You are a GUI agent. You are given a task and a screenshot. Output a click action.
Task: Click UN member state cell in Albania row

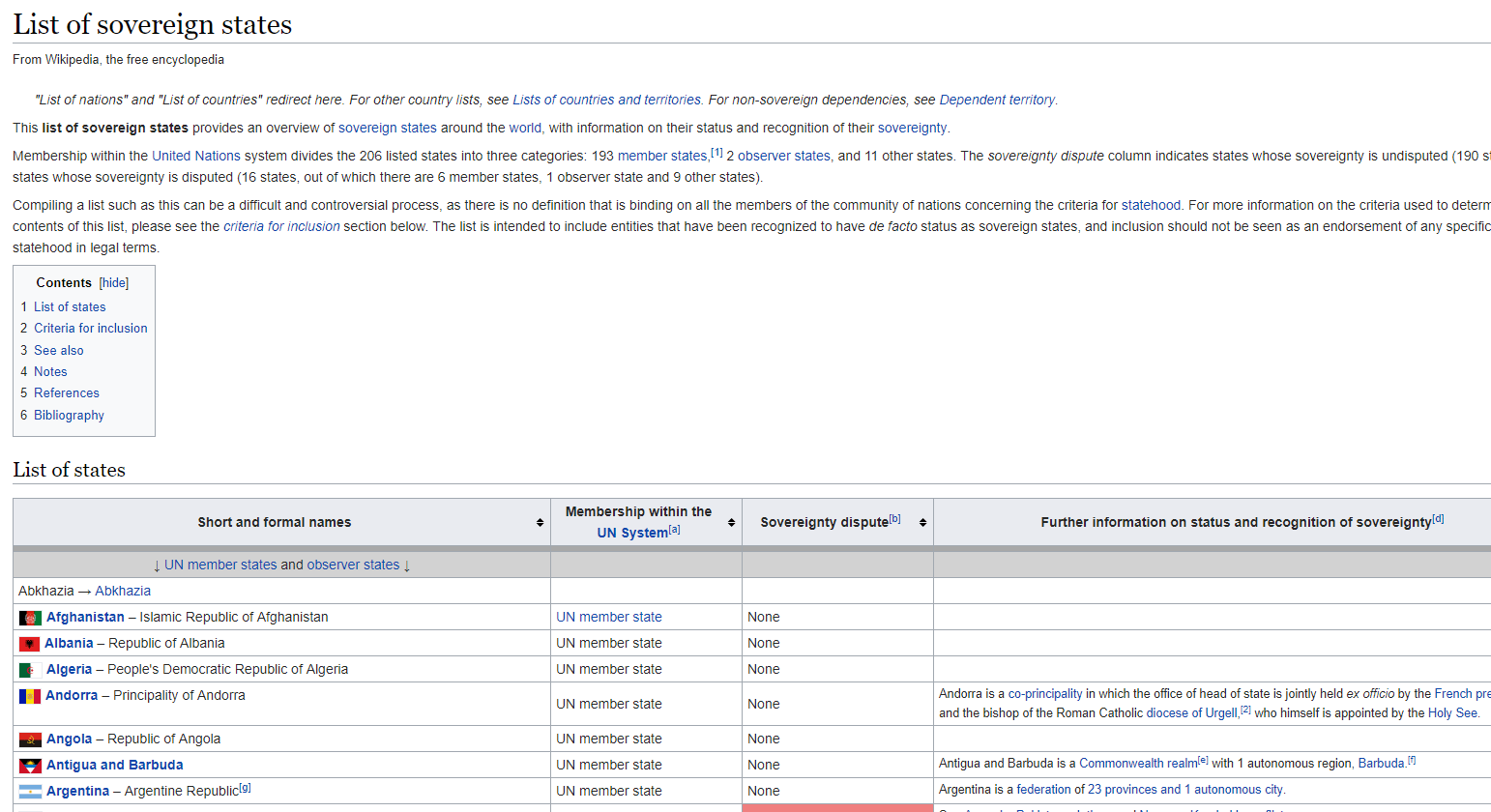tap(646, 643)
